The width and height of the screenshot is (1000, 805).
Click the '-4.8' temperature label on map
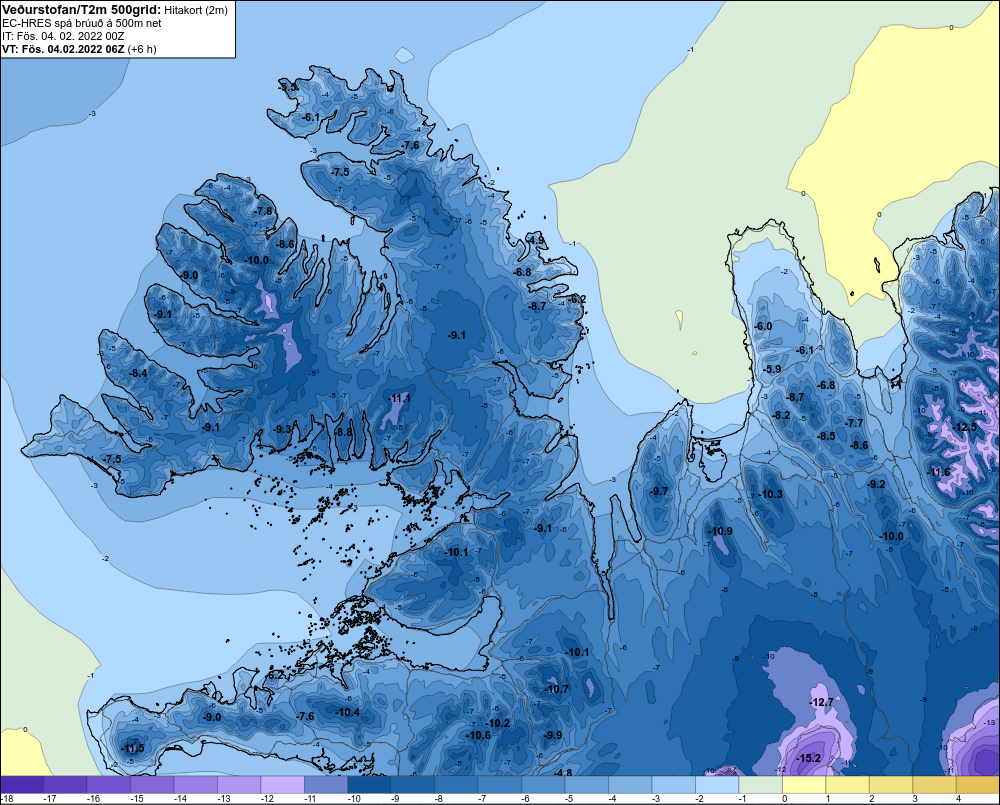coord(563,773)
